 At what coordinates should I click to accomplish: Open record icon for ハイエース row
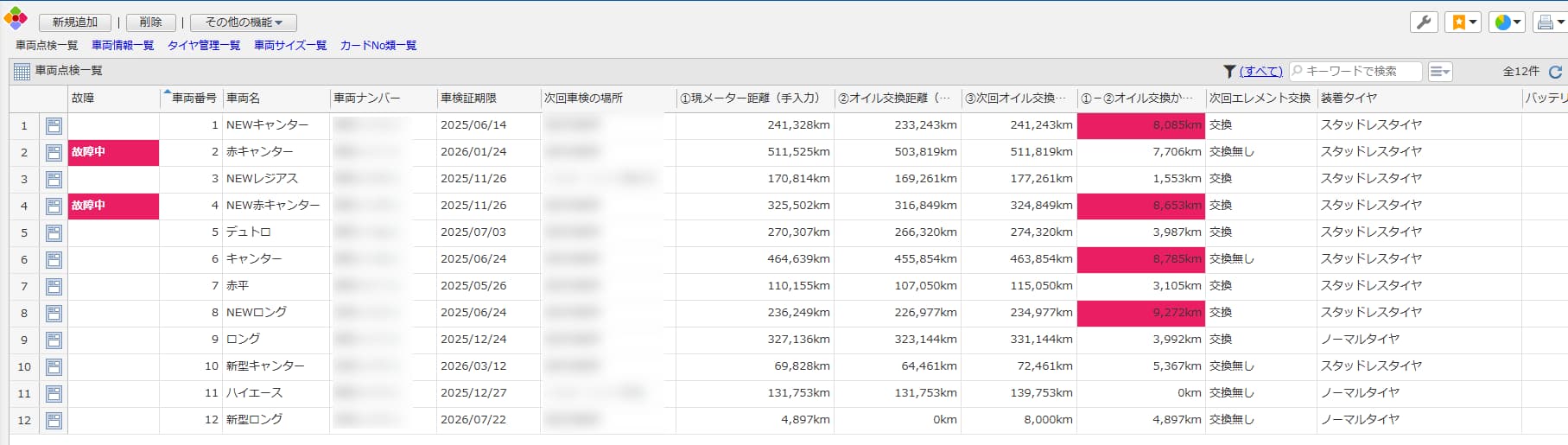[x=54, y=394]
